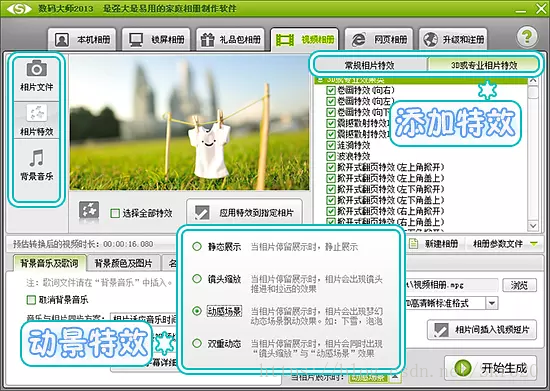Click the photo preview image
This screenshot has width=550, height=391.
tap(189, 123)
